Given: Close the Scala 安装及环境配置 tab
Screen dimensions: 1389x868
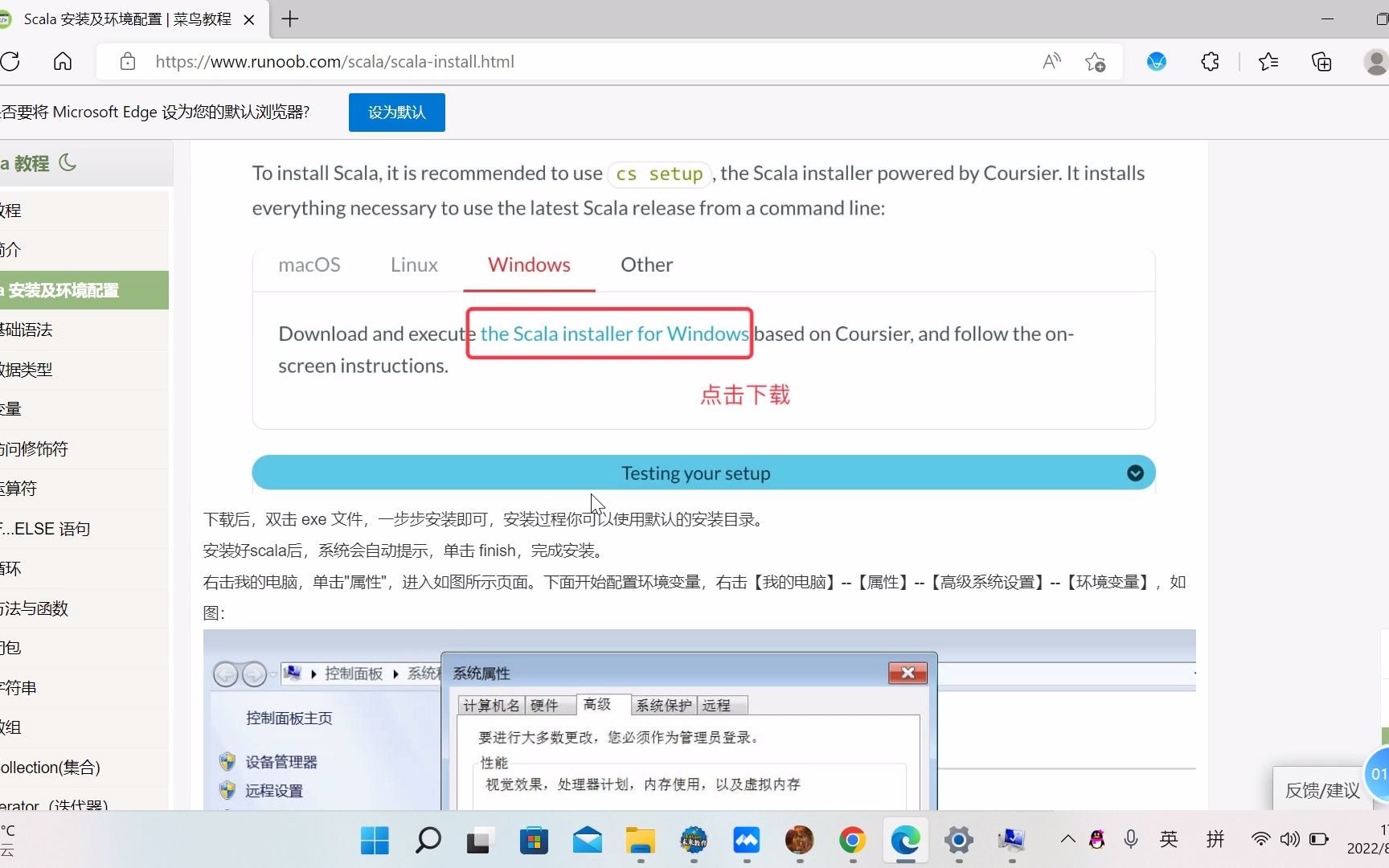Looking at the screenshot, I should click(x=249, y=19).
